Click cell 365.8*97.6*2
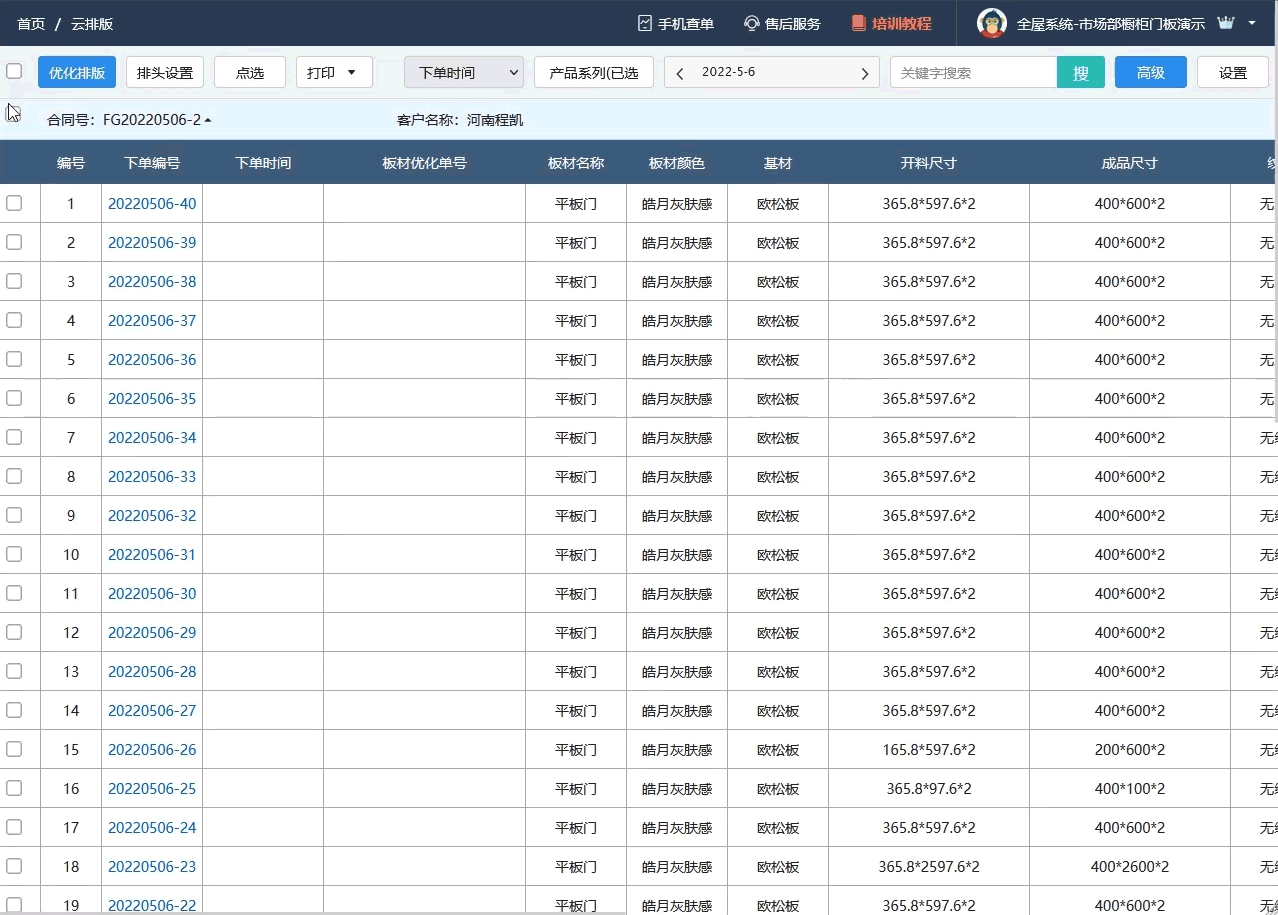 929,788
